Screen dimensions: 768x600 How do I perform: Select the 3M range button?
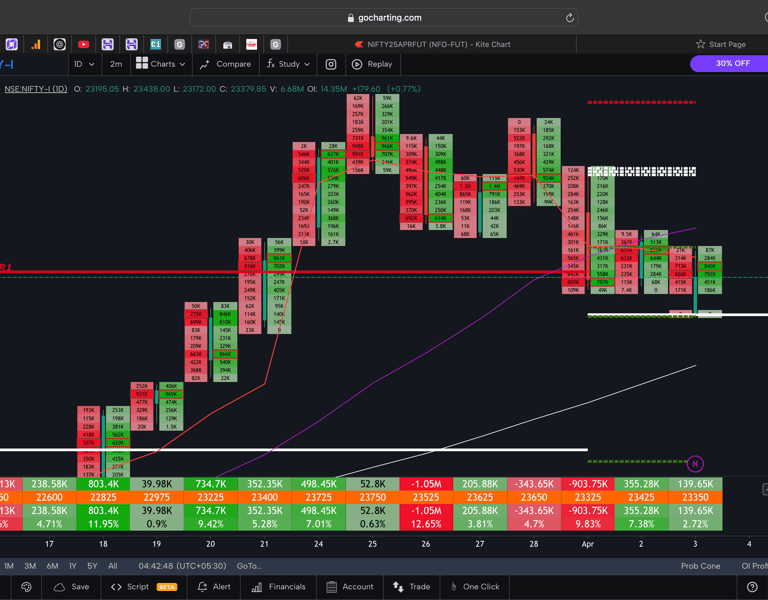pos(30,566)
